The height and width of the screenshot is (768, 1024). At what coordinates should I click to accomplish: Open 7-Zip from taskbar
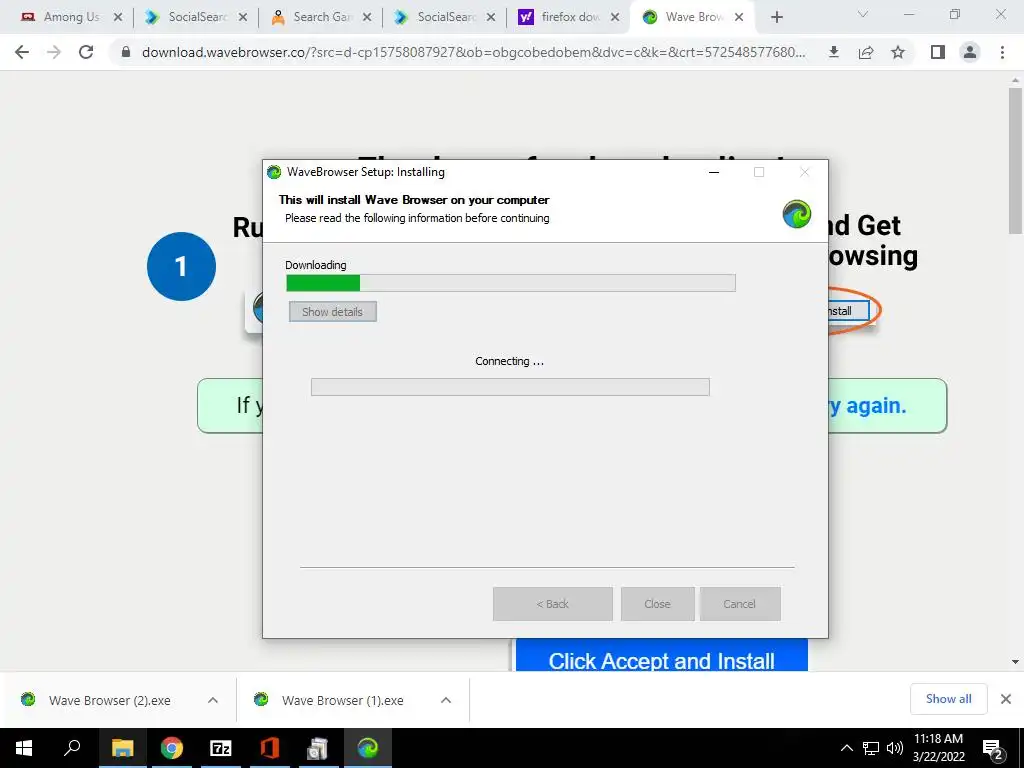[221, 748]
